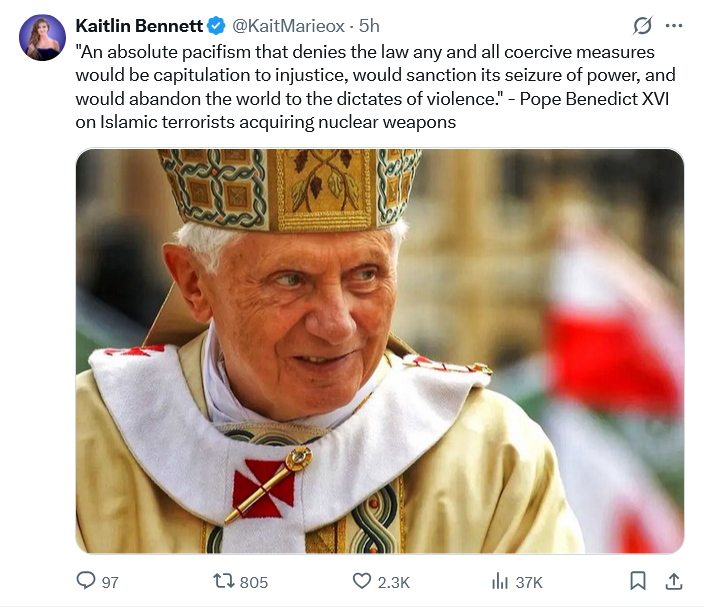This screenshot has height=607, width=704.
Task: Click the Grok slashed-circle icon
Action: coord(643,26)
